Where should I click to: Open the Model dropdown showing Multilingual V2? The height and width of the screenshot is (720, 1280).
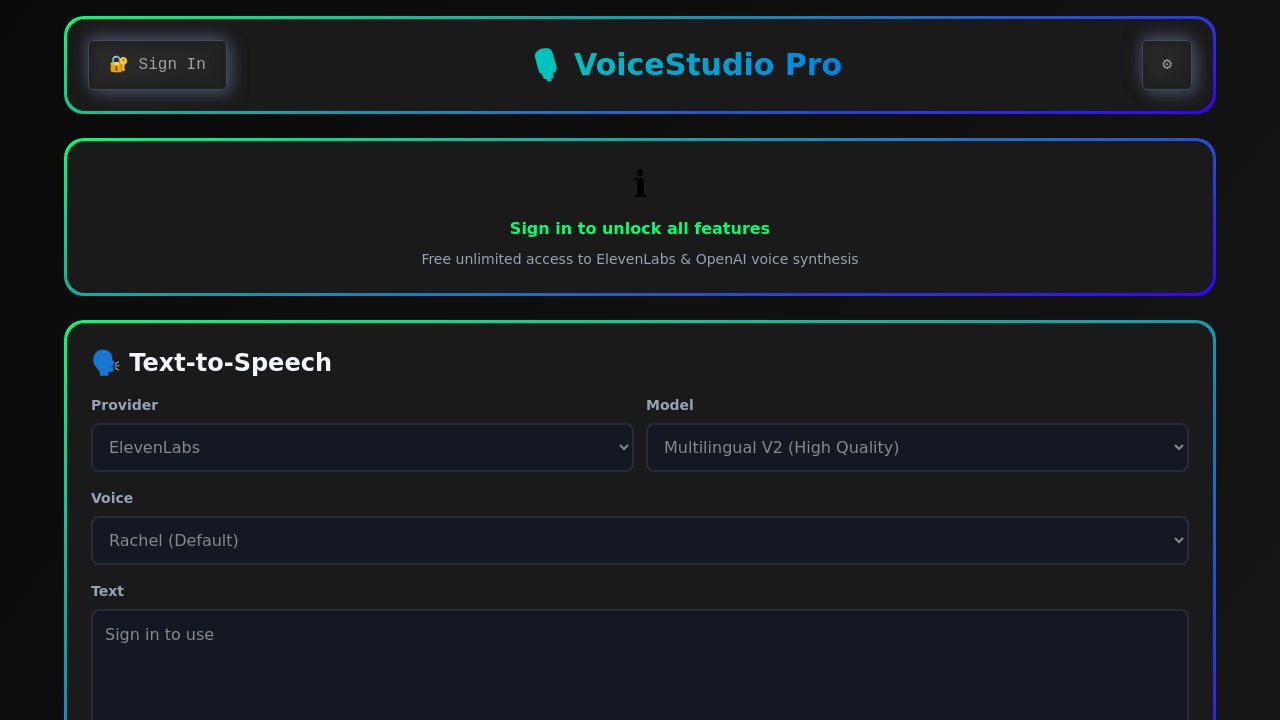[x=917, y=447]
